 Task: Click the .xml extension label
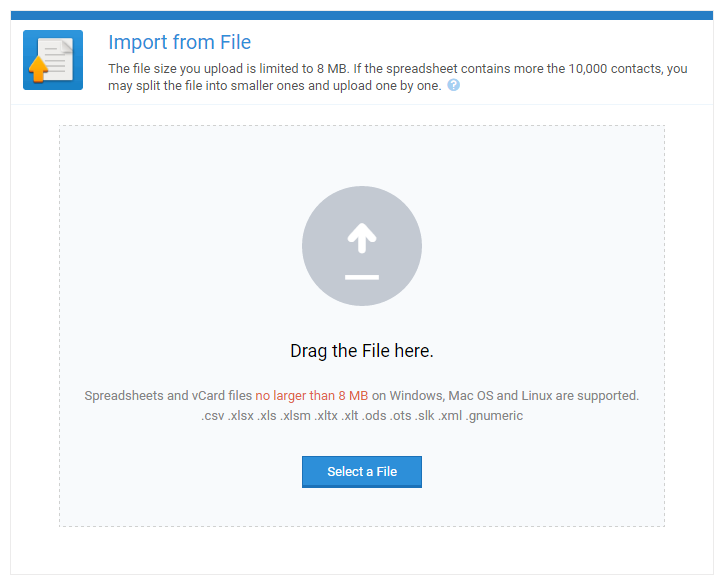pyautogui.click(x=450, y=416)
